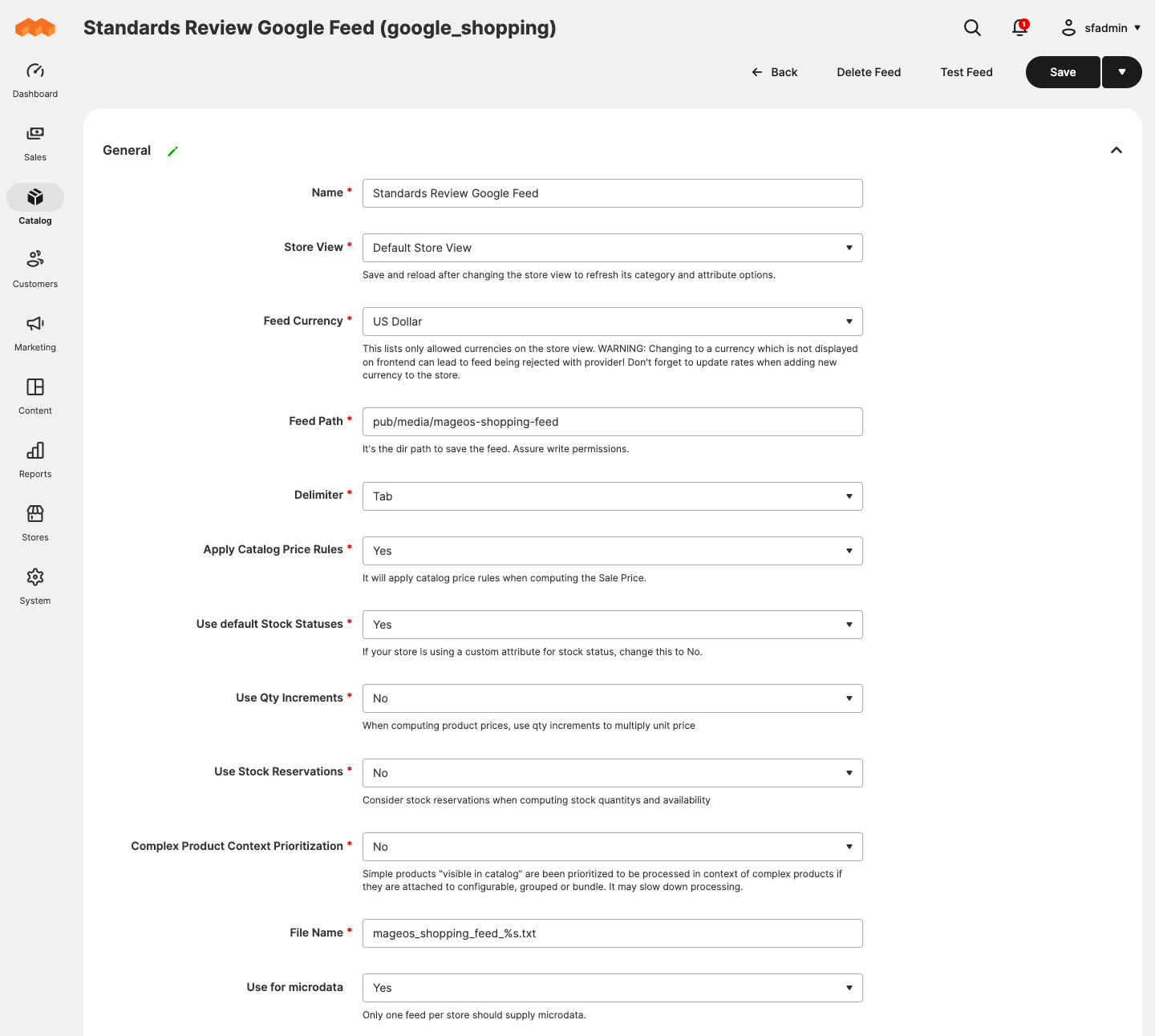Collapse the General section chevron
Viewport: 1155px width, 1036px height.
[x=1116, y=150]
